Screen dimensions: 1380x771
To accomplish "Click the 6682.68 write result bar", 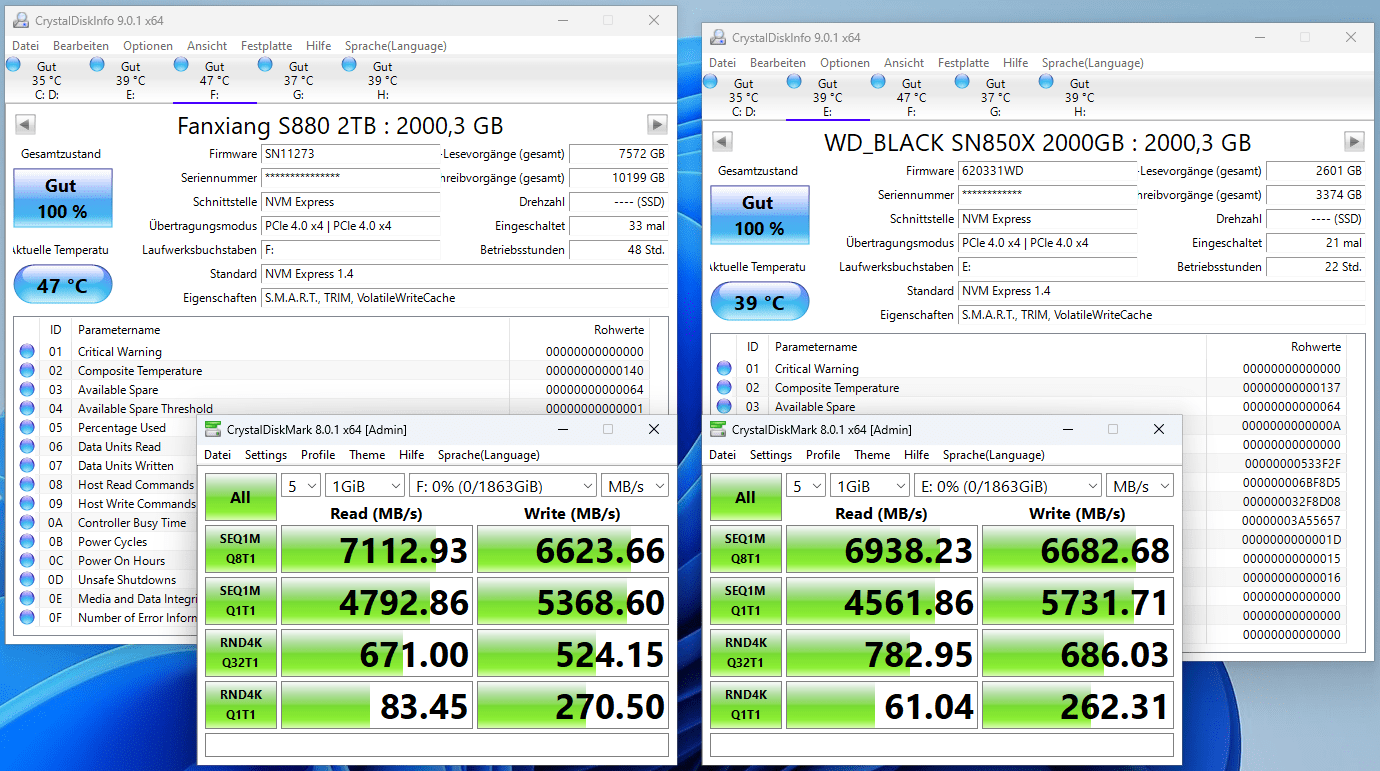I will tap(1078, 550).
